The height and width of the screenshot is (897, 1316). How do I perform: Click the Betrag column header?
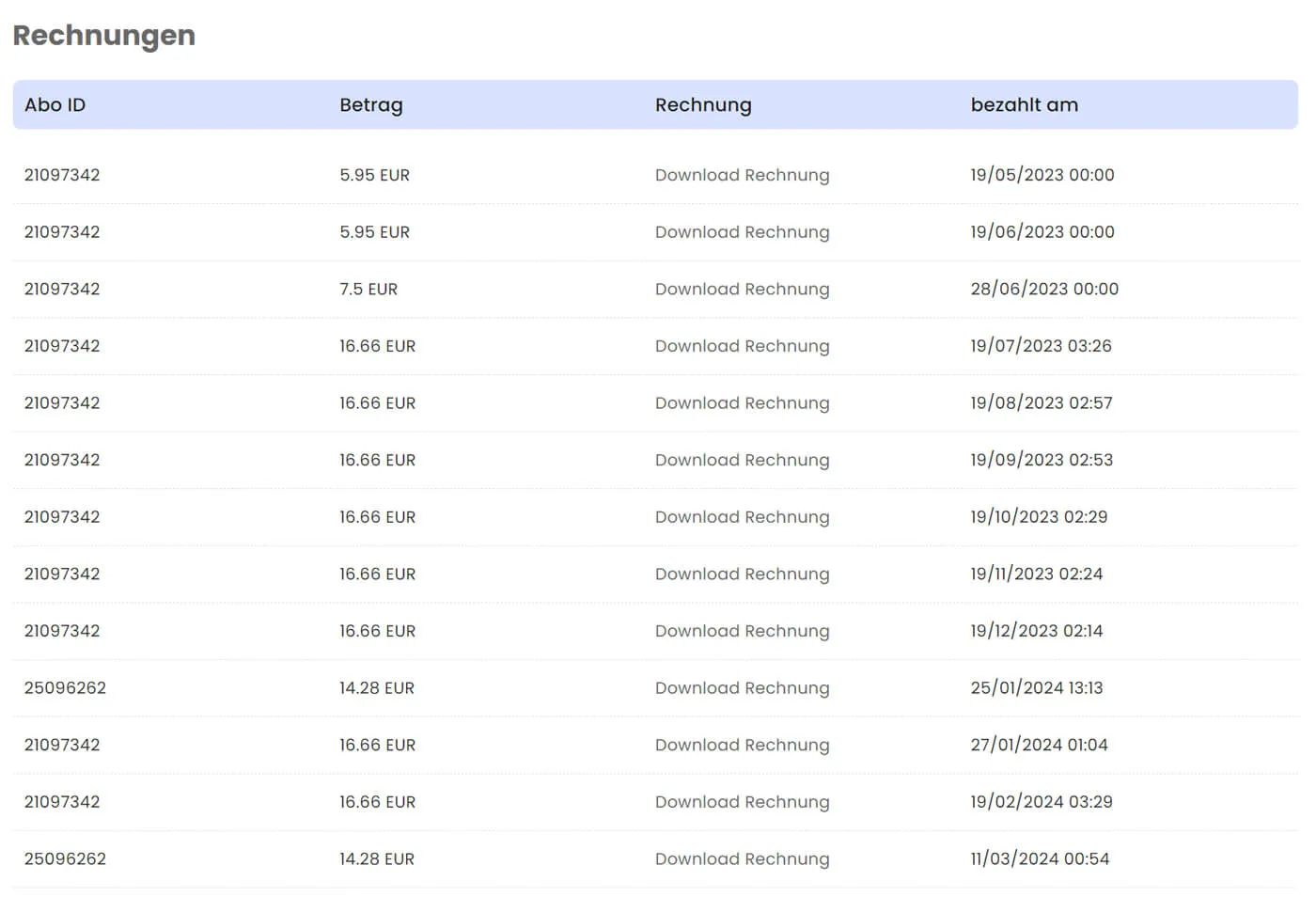(x=370, y=105)
